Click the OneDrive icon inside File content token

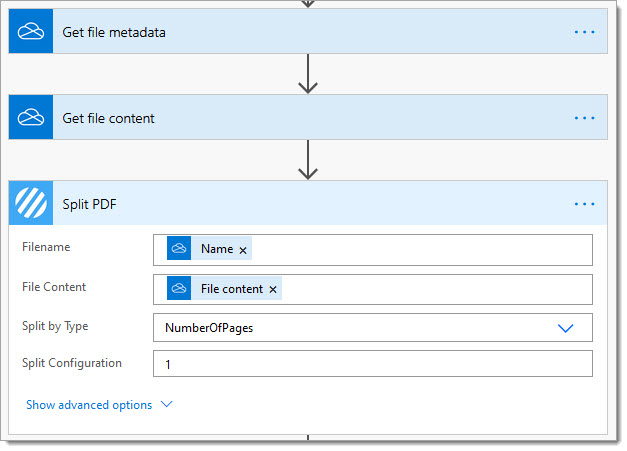coord(179,288)
